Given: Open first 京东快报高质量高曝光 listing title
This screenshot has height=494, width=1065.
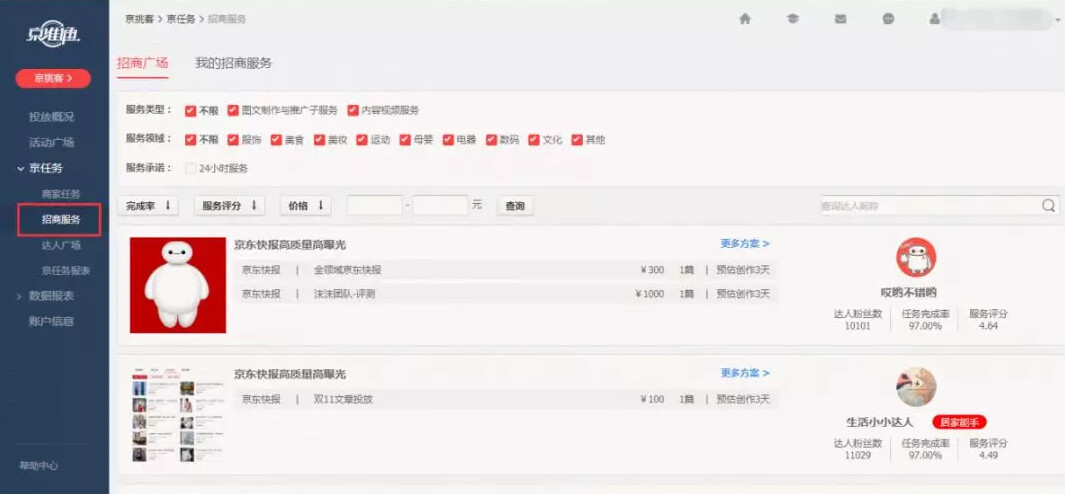Looking at the screenshot, I should pos(290,245).
